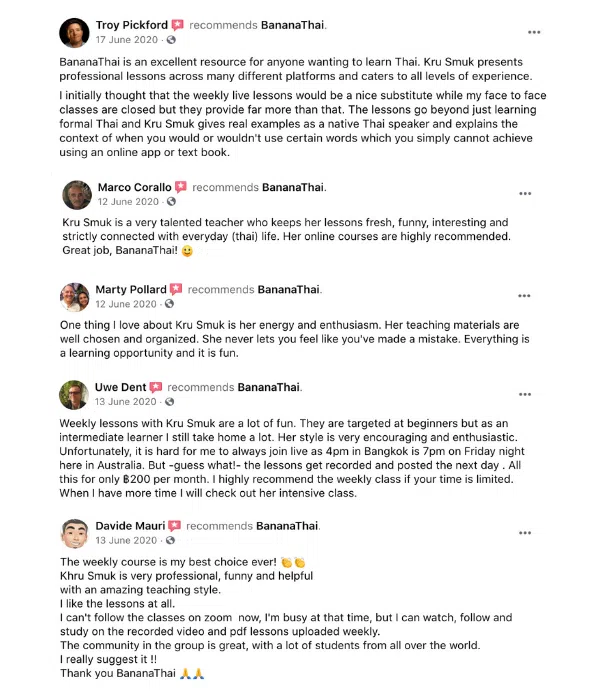
Task: Click recommendation badge beside Marco Corallo
Action: click(180, 187)
